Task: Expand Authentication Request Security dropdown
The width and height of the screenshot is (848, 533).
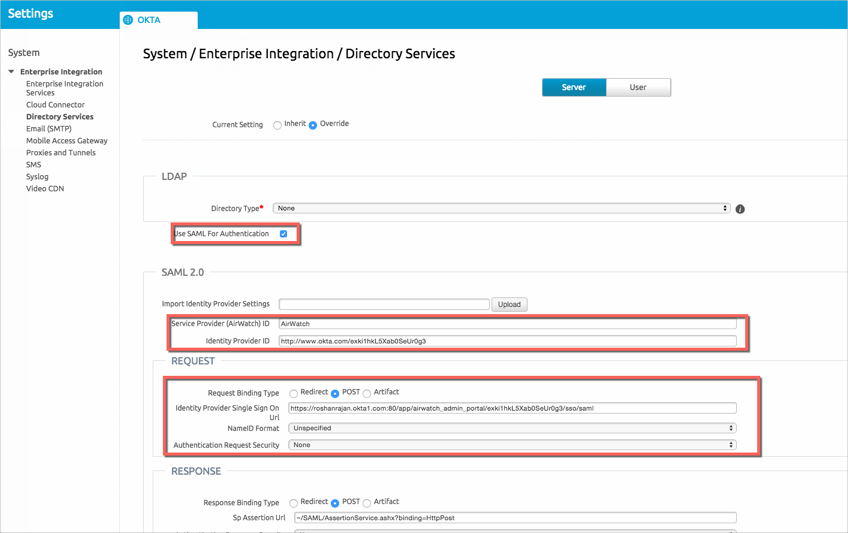Action: click(x=512, y=445)
